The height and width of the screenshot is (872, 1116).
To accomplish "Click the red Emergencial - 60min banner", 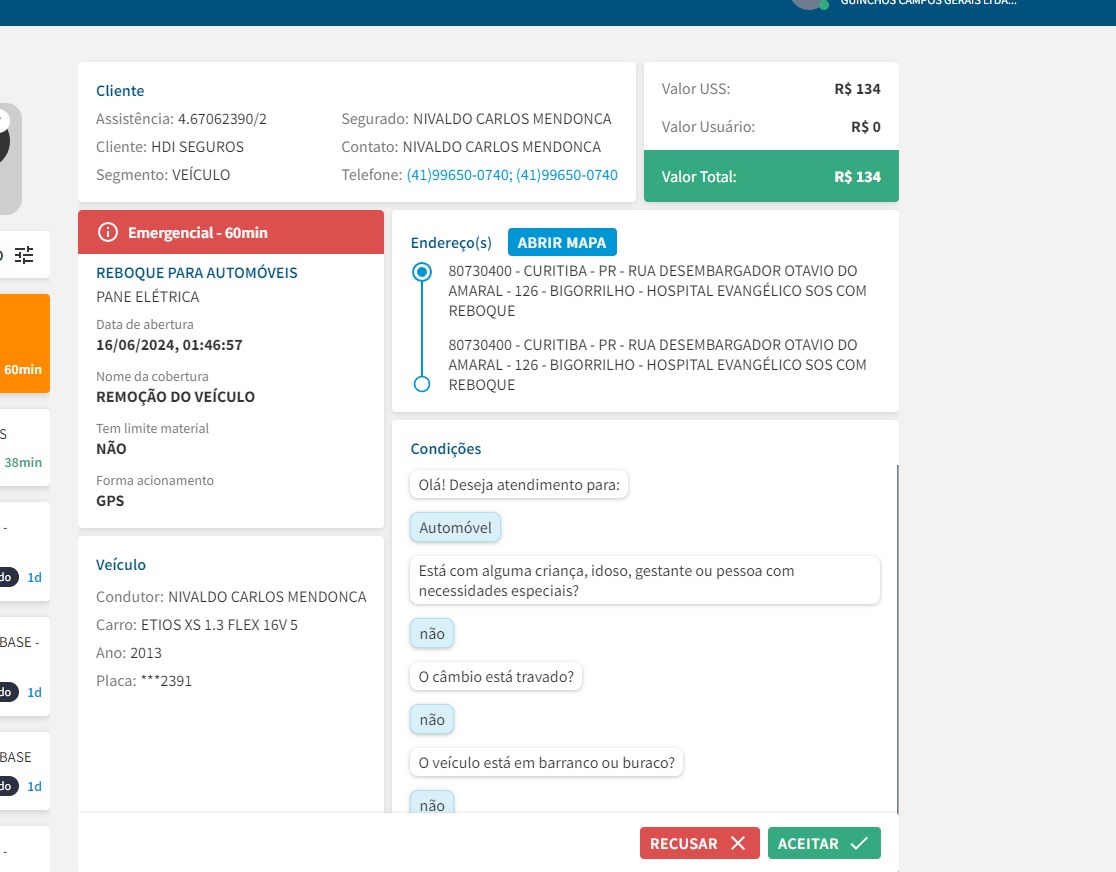I will (231, 232).
